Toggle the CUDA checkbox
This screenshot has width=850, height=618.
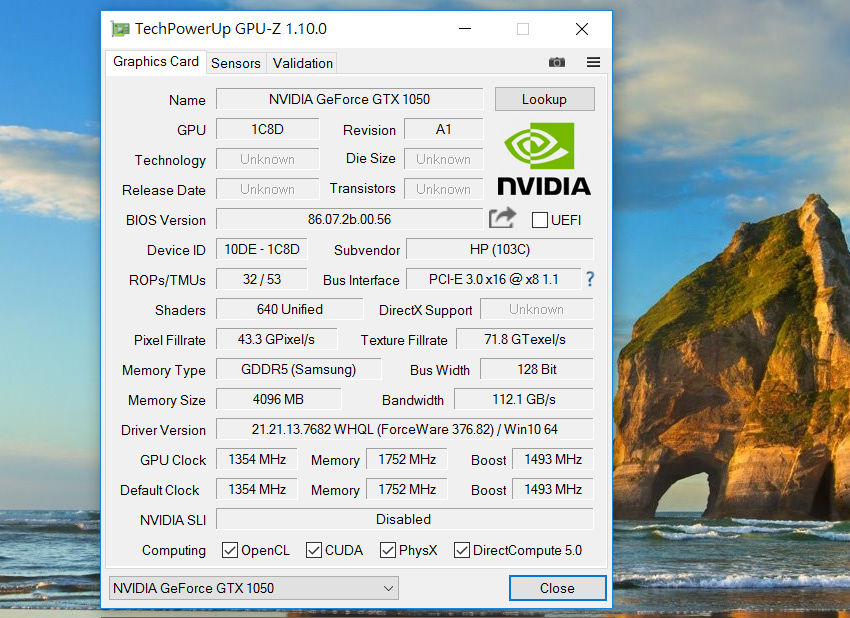tap(314, 550)
